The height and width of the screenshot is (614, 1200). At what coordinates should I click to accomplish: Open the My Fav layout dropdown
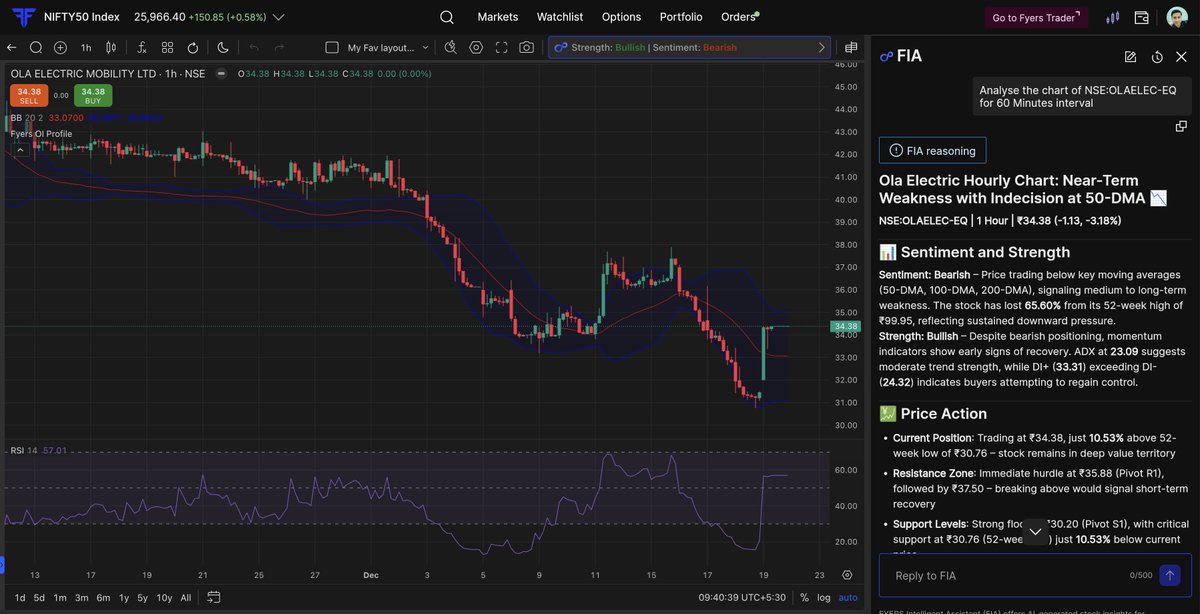(x=425, y=47)
